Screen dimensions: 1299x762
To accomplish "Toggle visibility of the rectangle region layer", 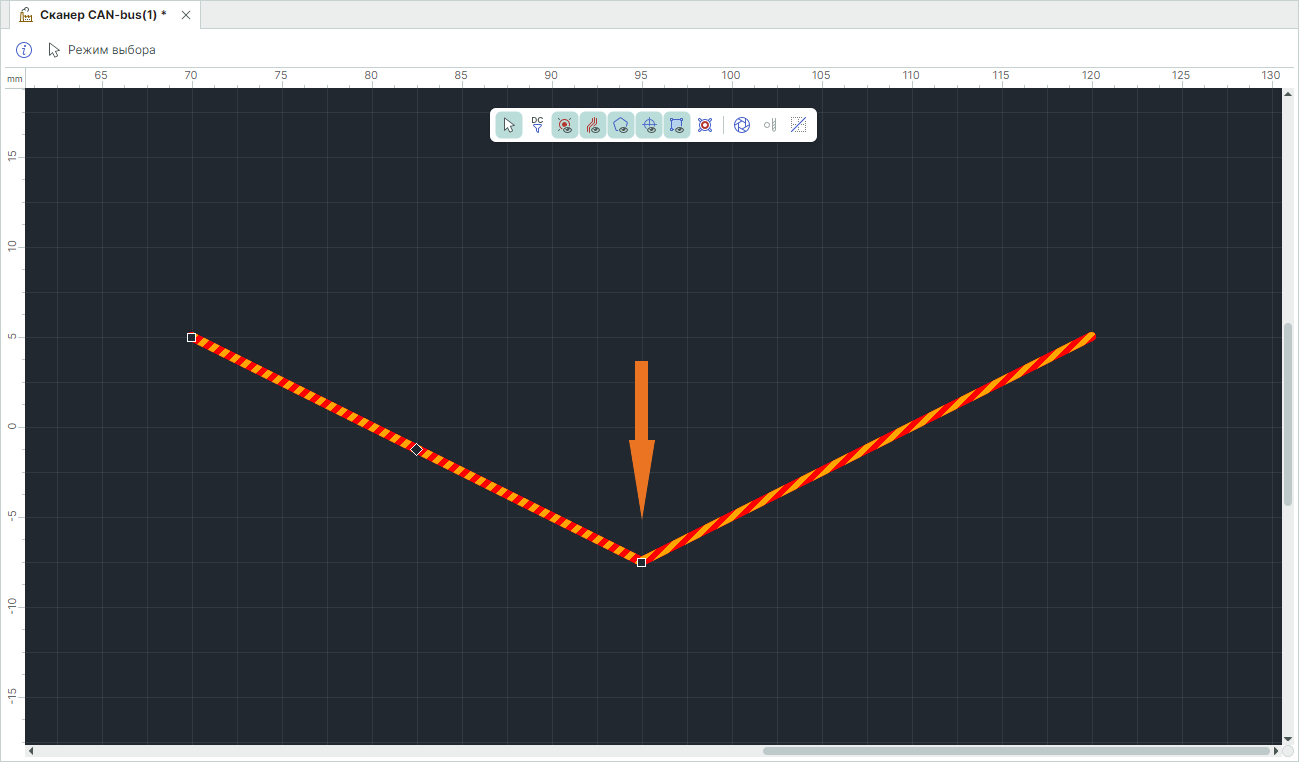I will (x=677, y=125).
